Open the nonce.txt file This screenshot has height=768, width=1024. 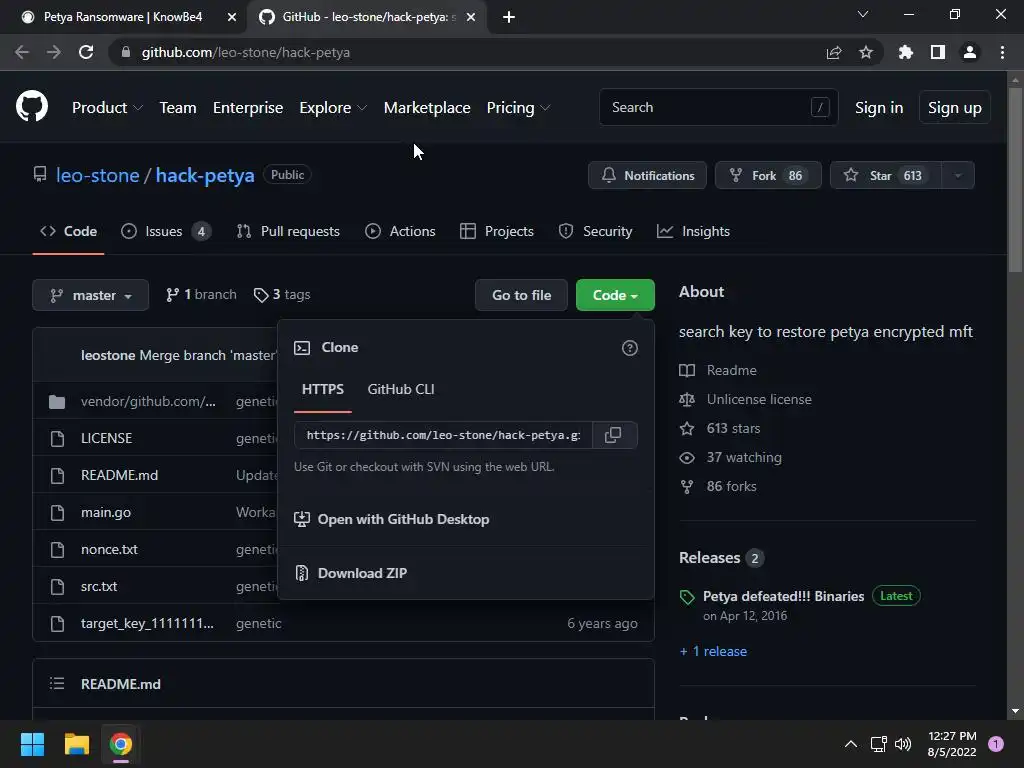[109, 549]
